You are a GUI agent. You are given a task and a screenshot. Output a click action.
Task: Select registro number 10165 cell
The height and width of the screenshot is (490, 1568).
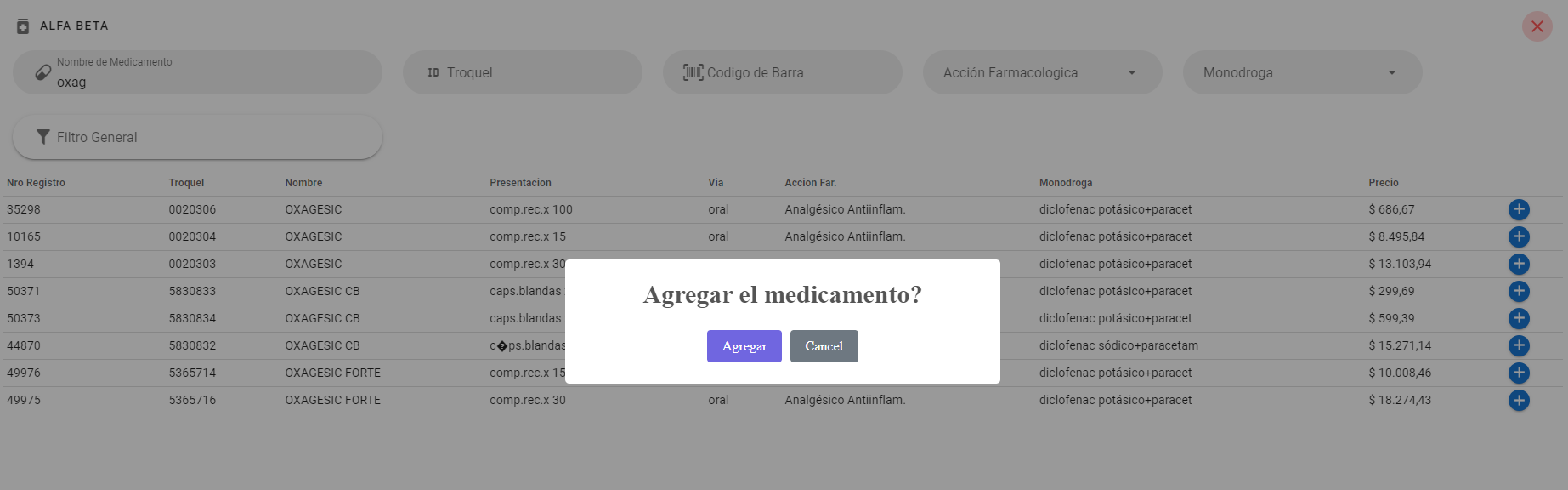point(24,236)
